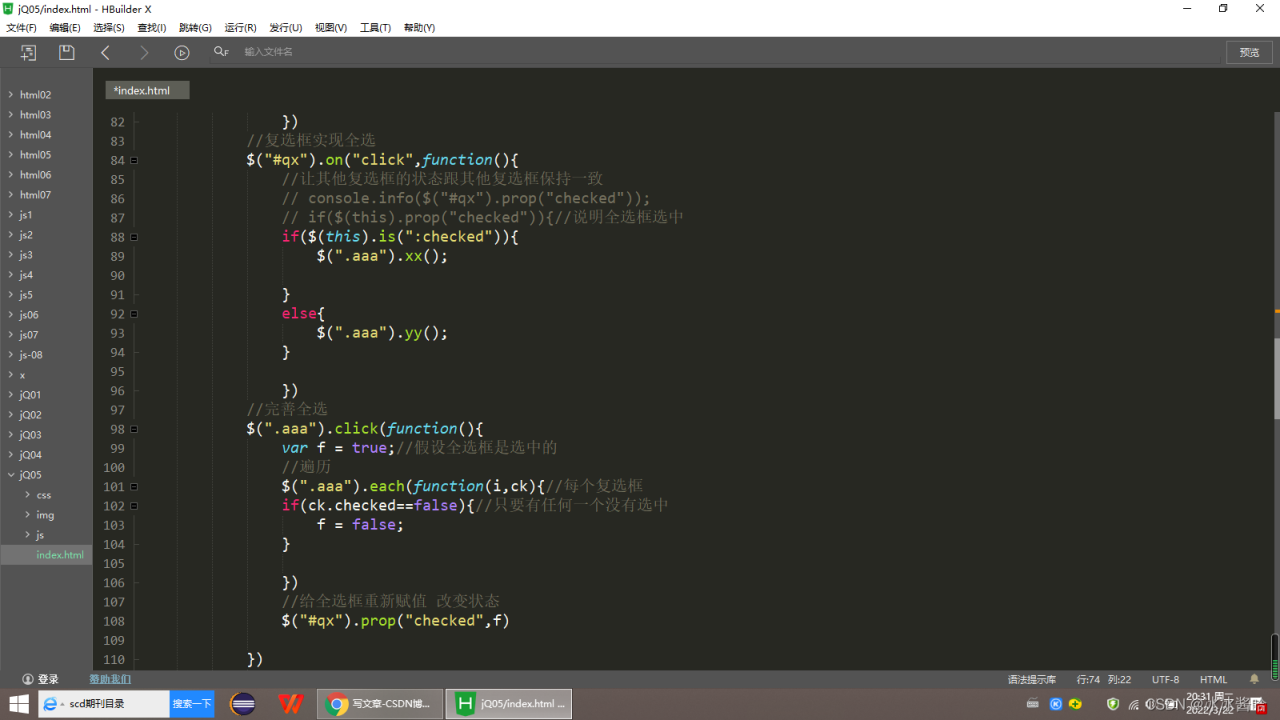Image resolution: width=1280 pixels, height=720 pixels.
Task: Select the jQ01 folder in tree
Action: [30, 395]
